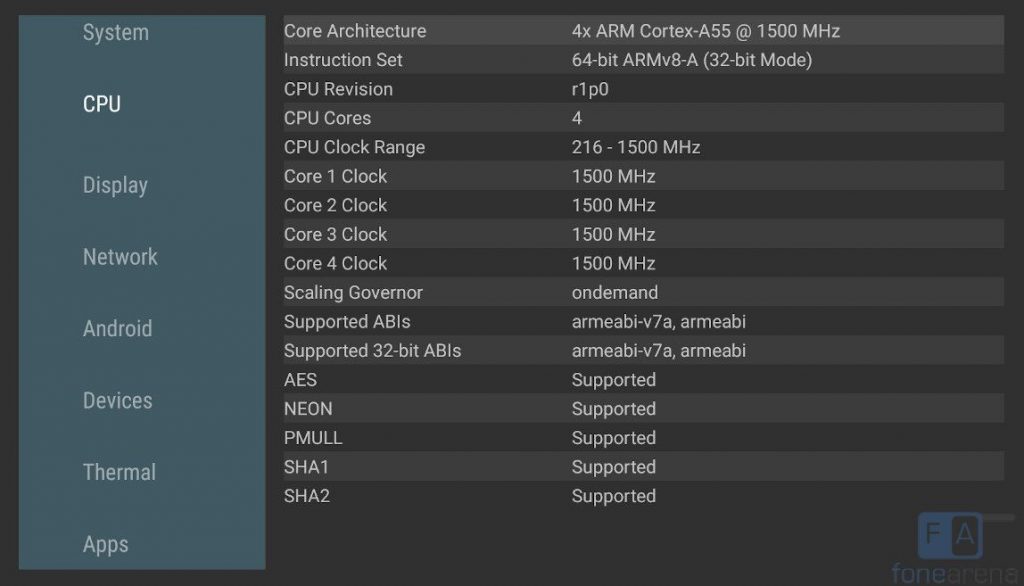Open the Apps section
The height and width of the screenshot is (586, 1024).
(106, 544)
